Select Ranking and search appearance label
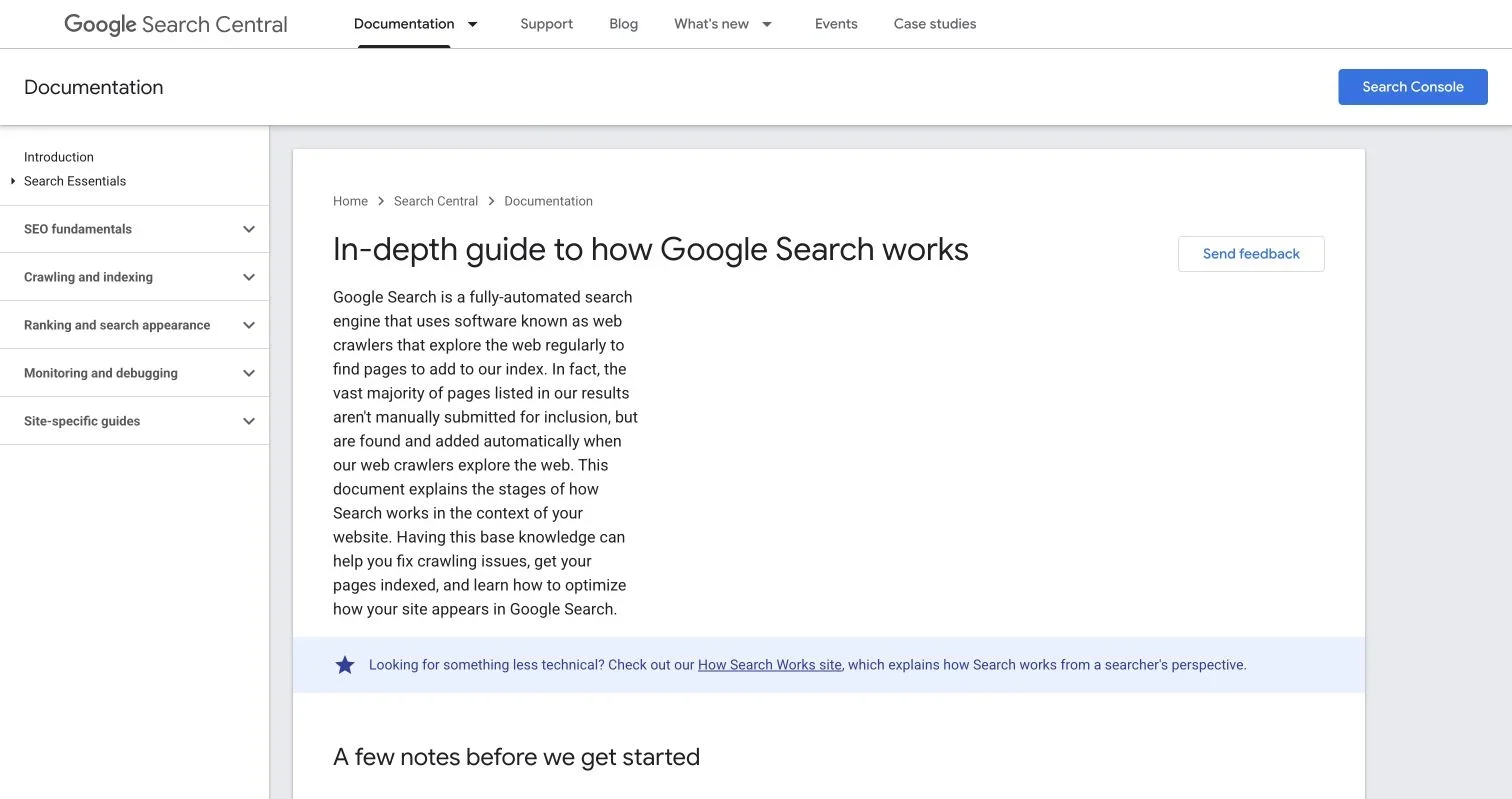Image resolution: width=1512 pixels, height=799 pixels. tap(117, 325)
